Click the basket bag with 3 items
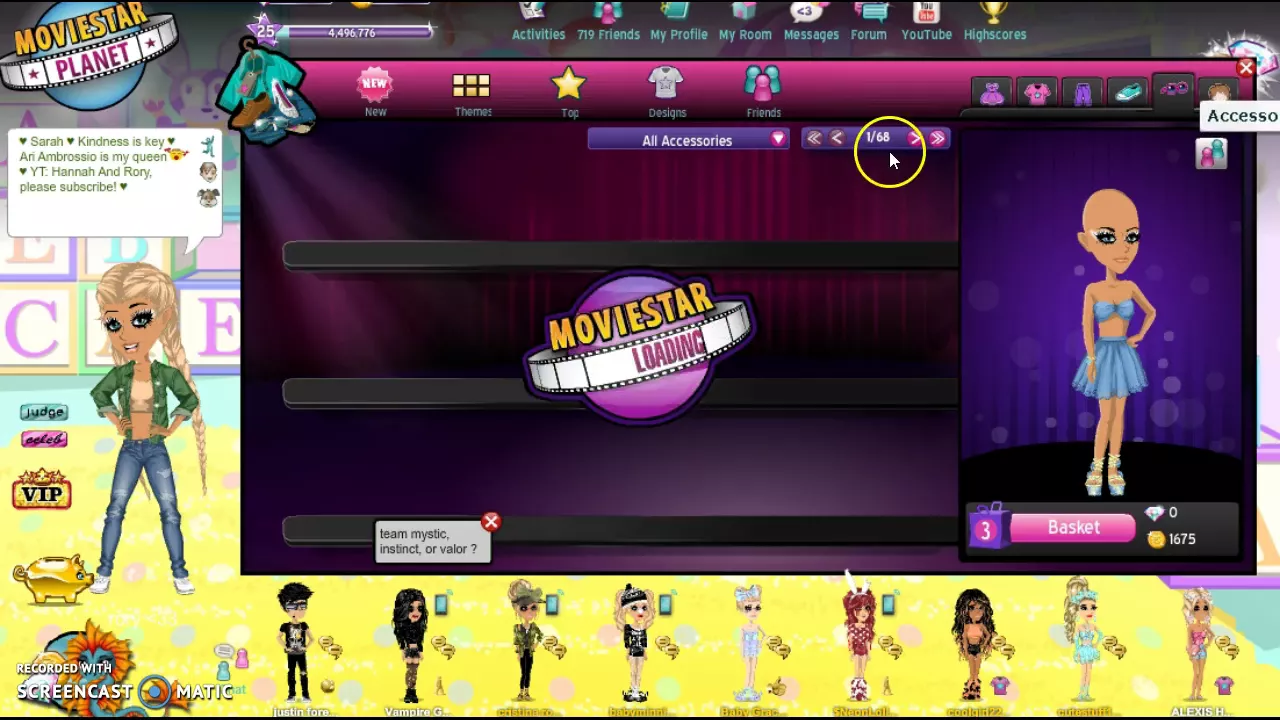Screen dimensions: 1280x720 coord(986,526)
